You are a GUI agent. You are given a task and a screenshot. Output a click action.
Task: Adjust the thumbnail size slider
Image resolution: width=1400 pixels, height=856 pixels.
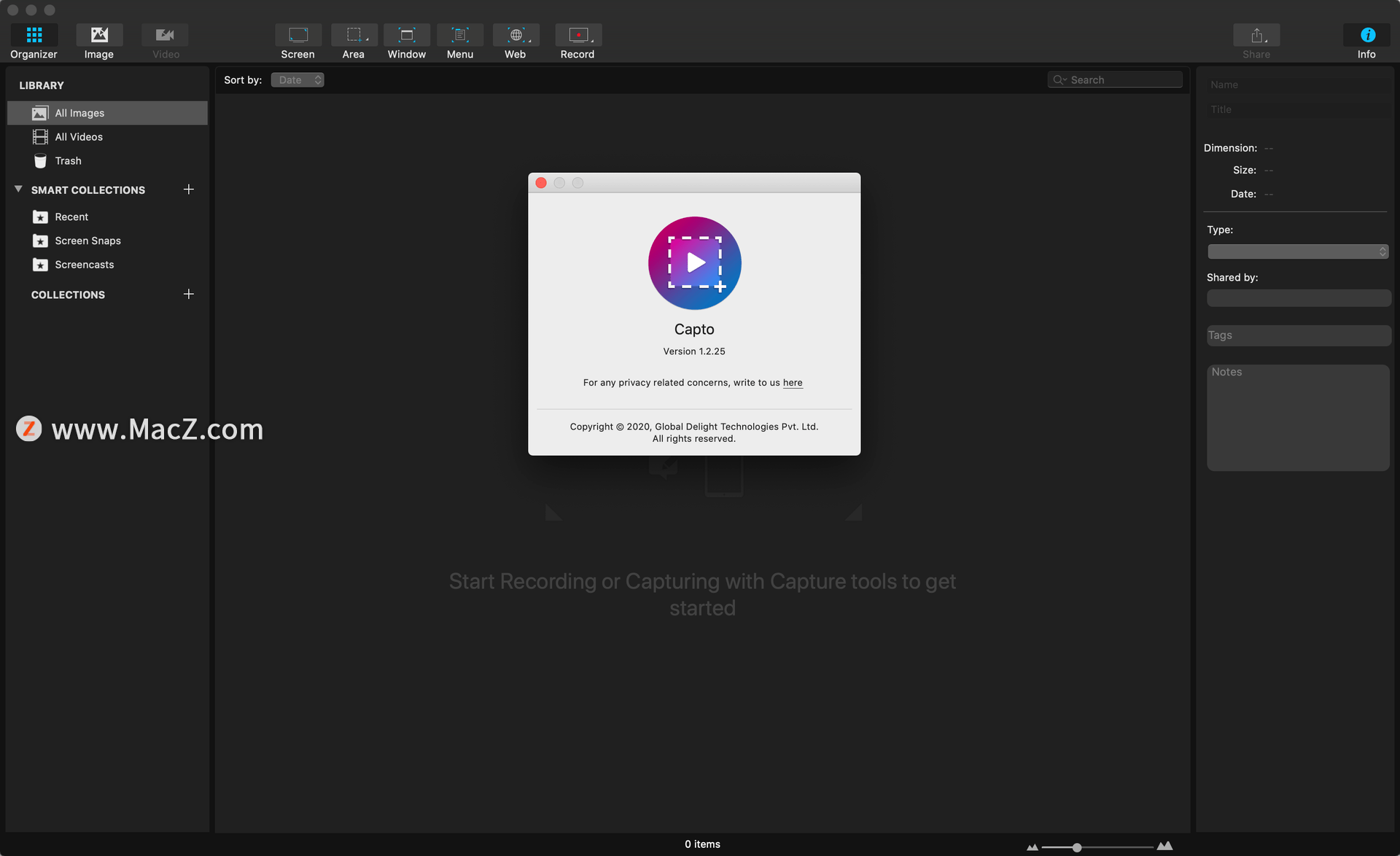pos(1077,847)
